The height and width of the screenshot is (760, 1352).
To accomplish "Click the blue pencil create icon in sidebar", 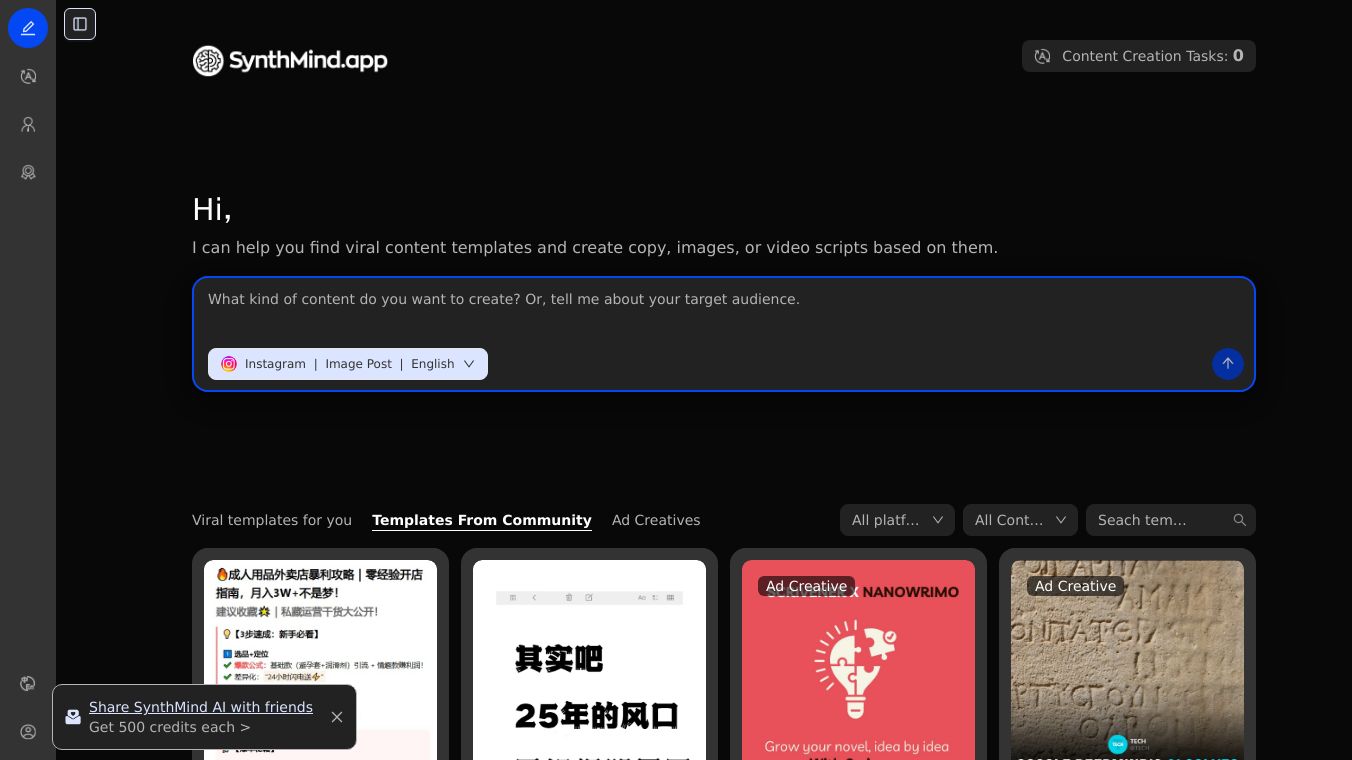I will [28, 28].
